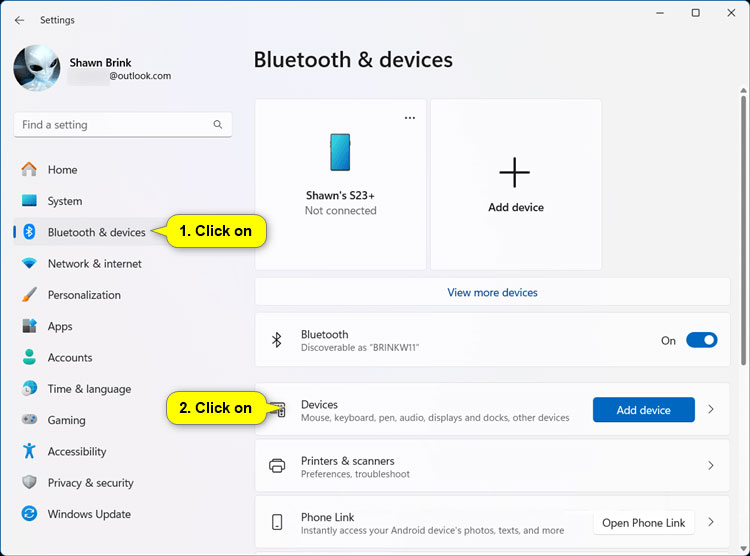Click the Windows Update sync icon

click(x=29, y=513)
